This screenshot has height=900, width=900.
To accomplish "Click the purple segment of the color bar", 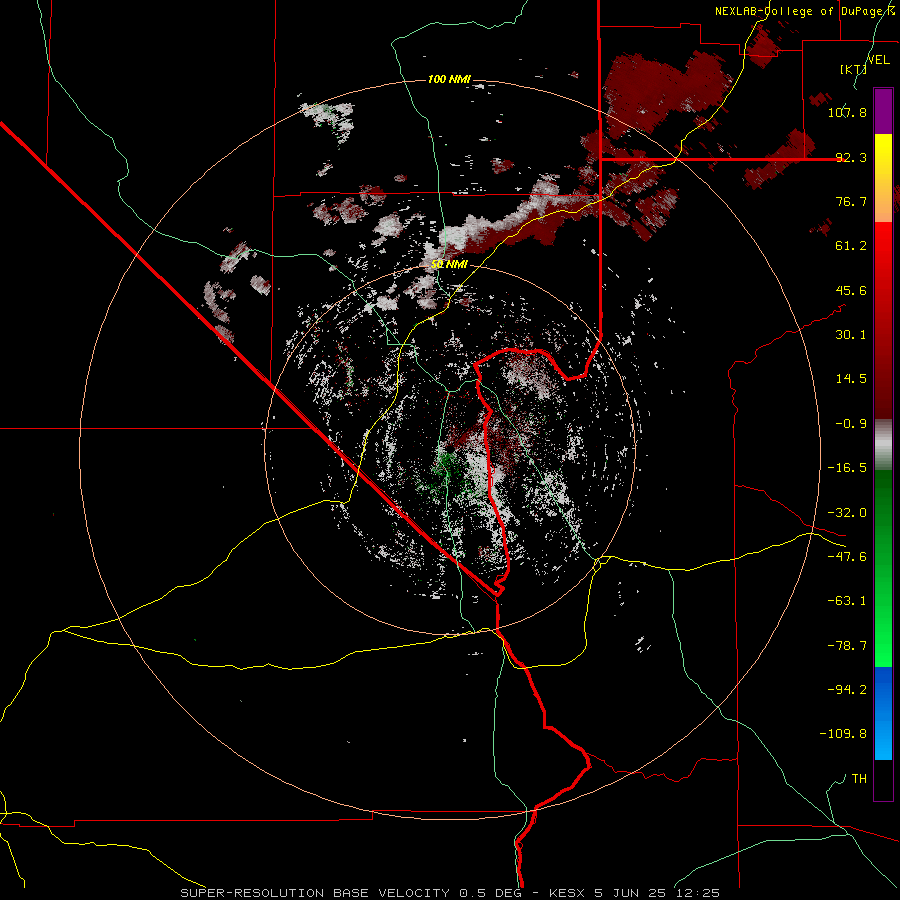I will pos(883,112).
